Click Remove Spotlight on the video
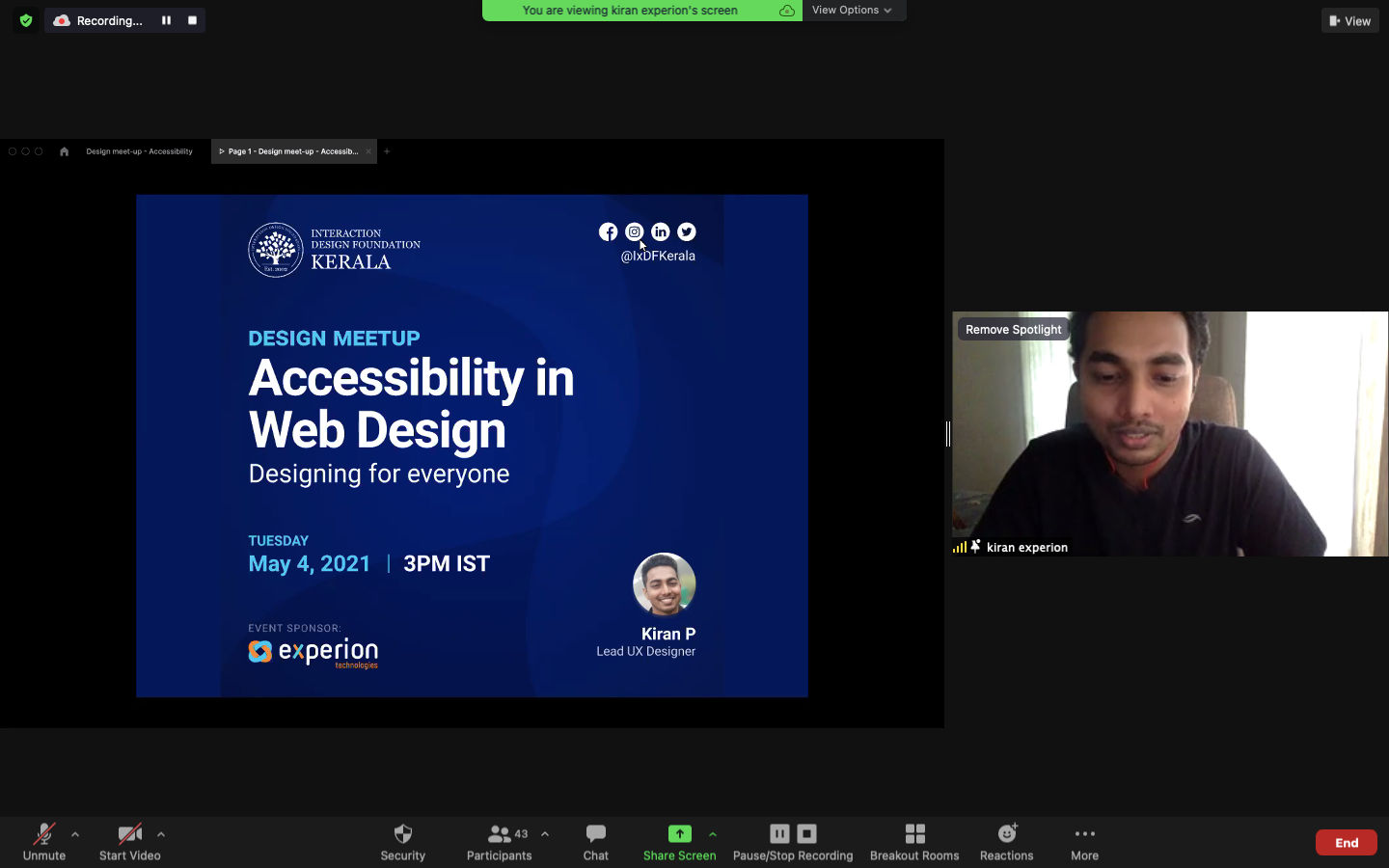The height and width of the screenshot is (868, 1389). 1013,329
